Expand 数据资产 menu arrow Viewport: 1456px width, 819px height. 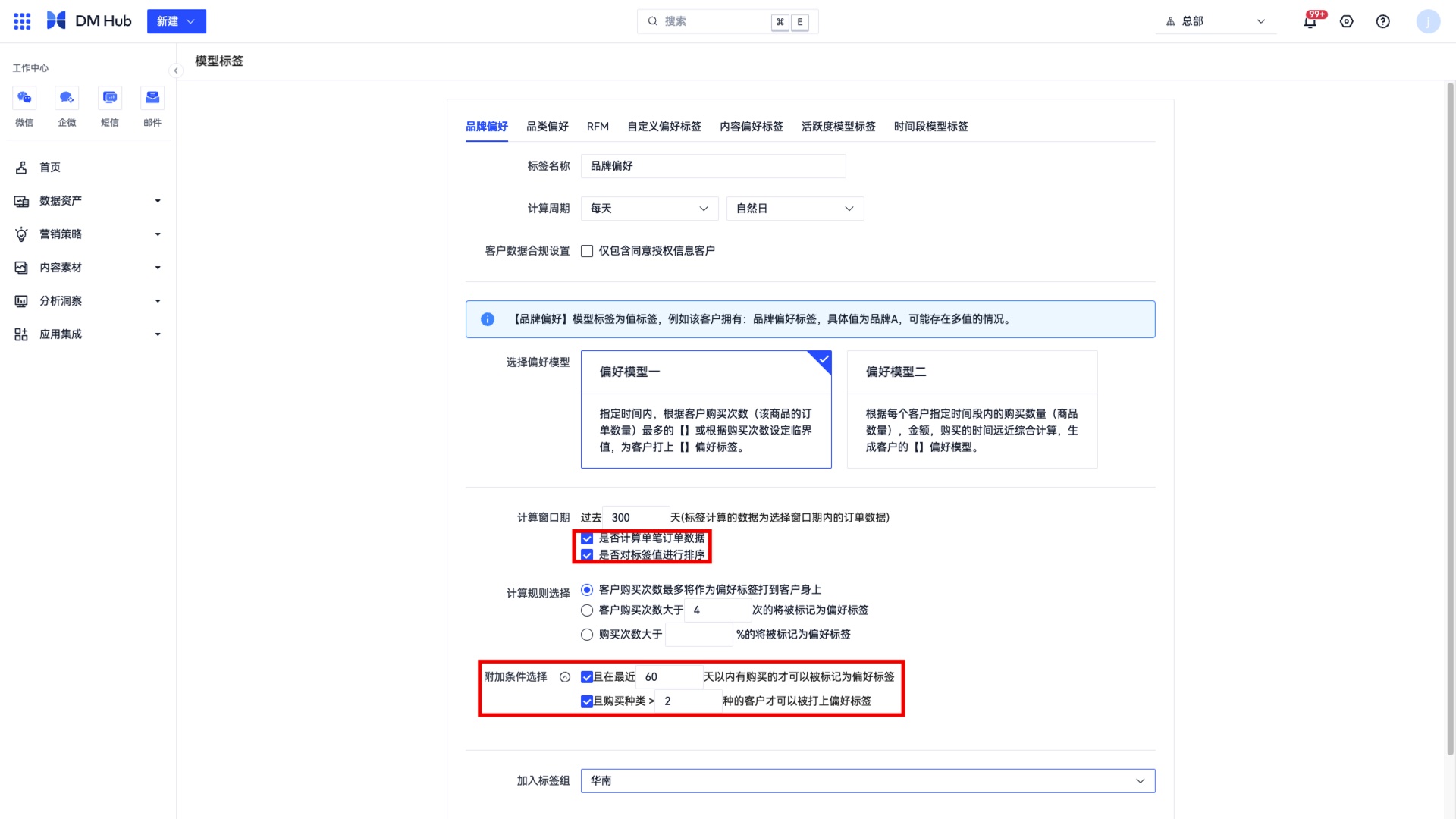point(158,201)
